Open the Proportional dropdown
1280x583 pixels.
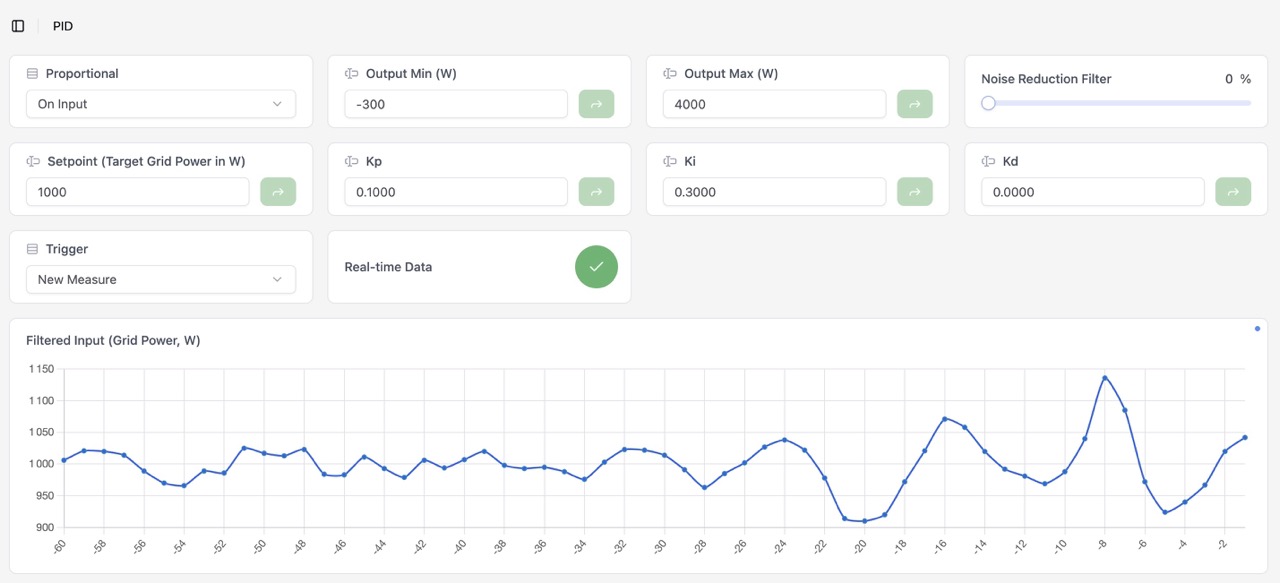(160, 104)
